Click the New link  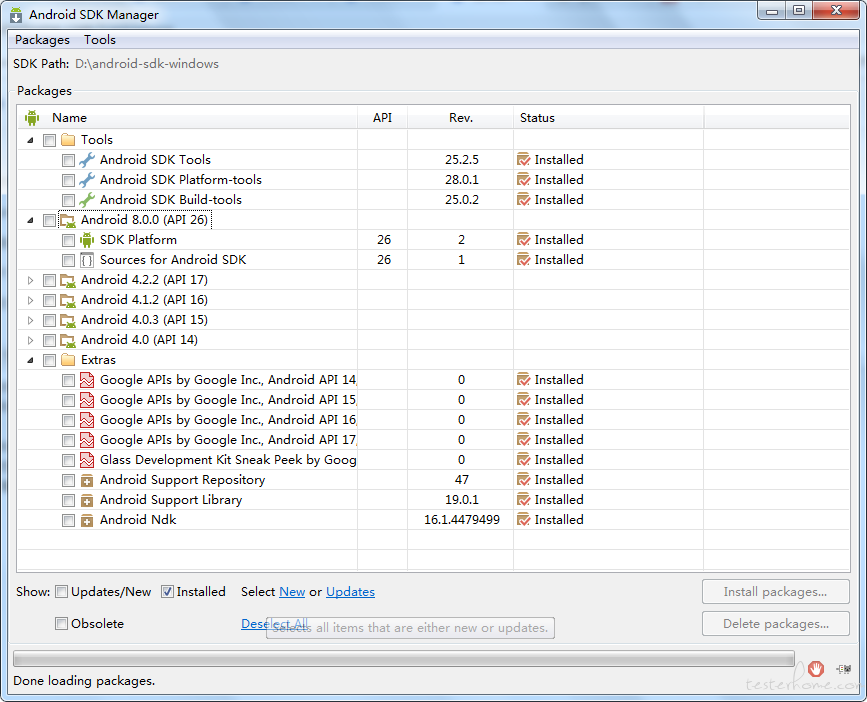point(292,592)
